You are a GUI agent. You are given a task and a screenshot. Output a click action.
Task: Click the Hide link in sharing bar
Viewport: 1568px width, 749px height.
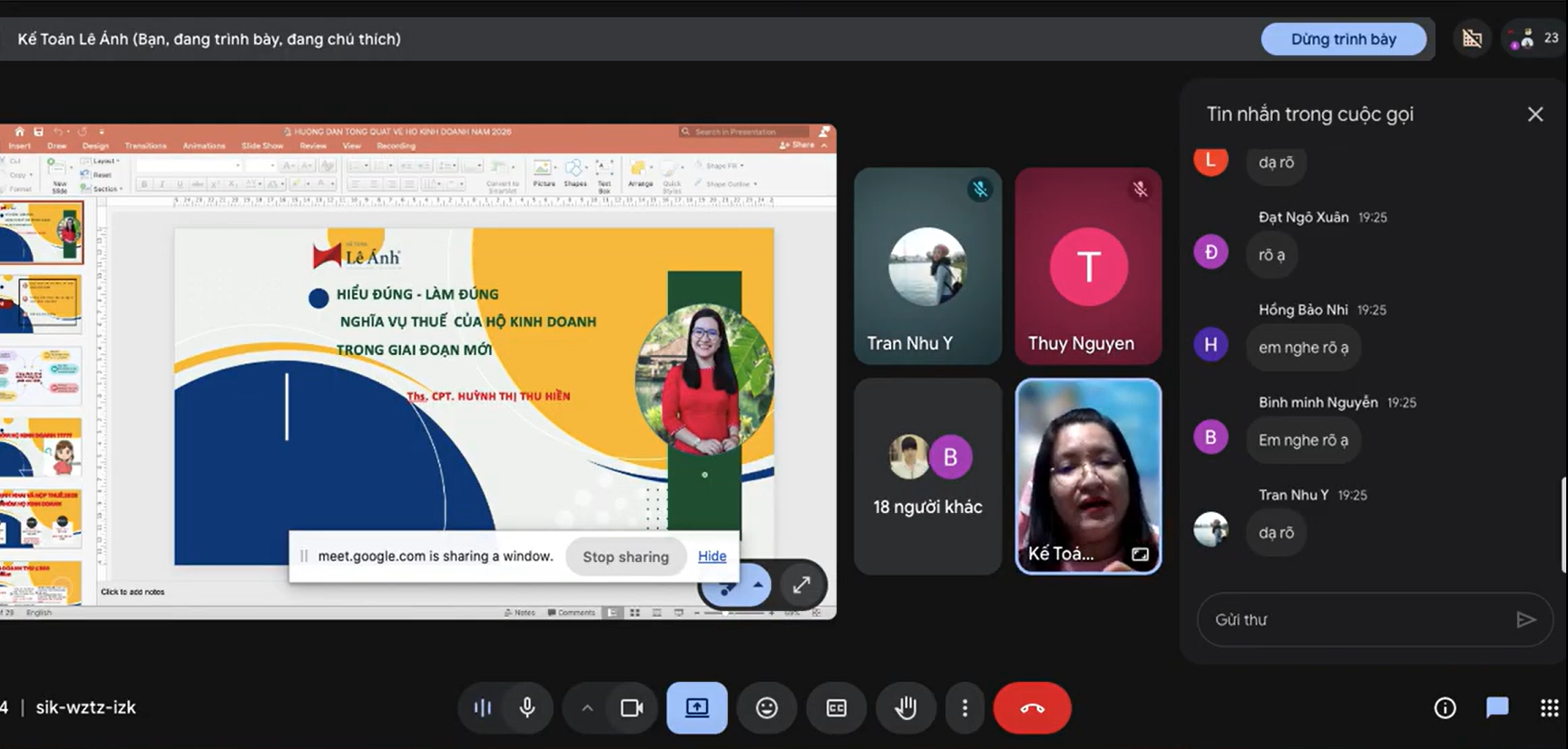click(x=711, y=557)
